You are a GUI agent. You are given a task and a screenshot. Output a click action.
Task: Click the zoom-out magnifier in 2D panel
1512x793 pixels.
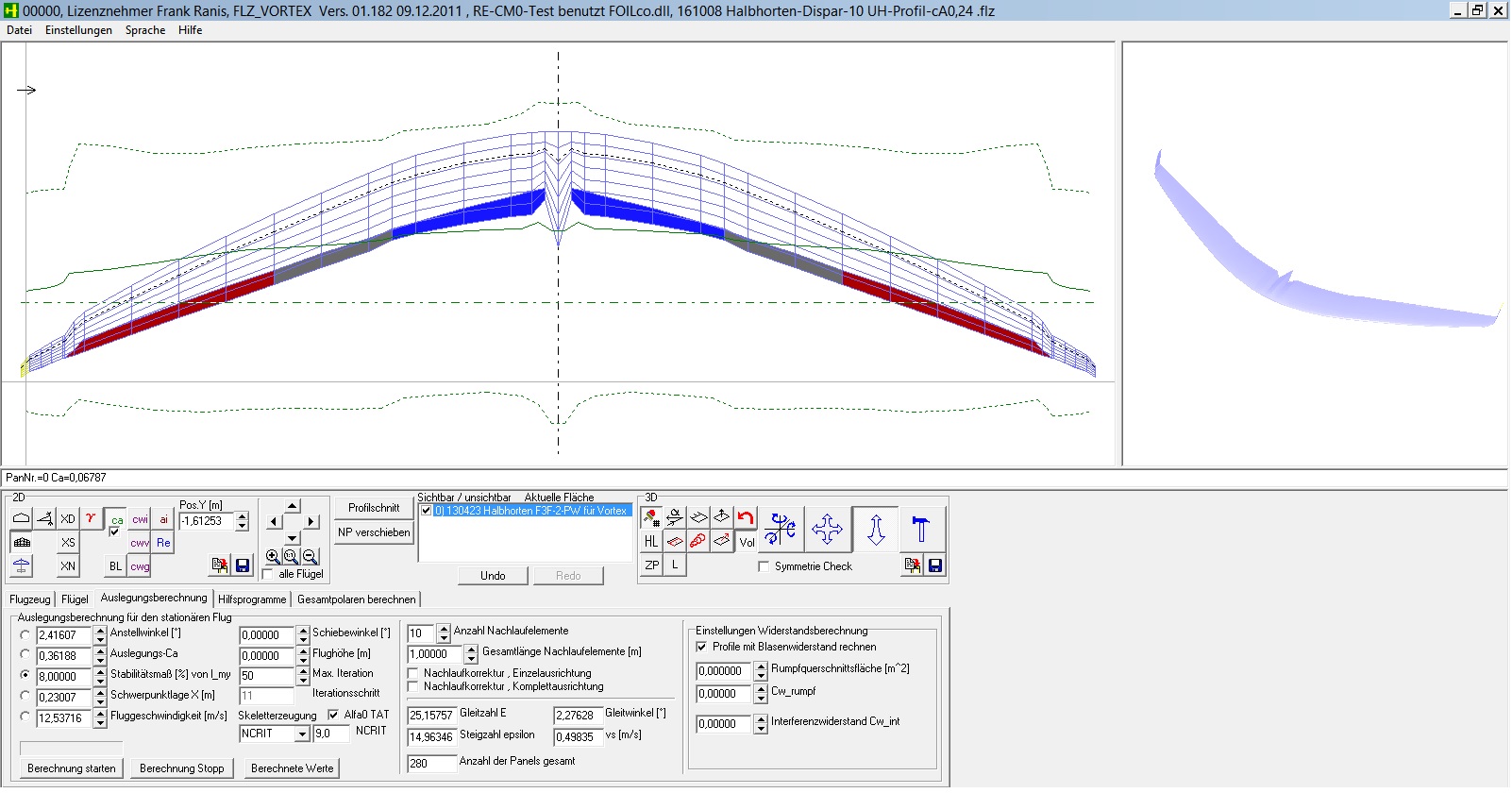[311, 557]
